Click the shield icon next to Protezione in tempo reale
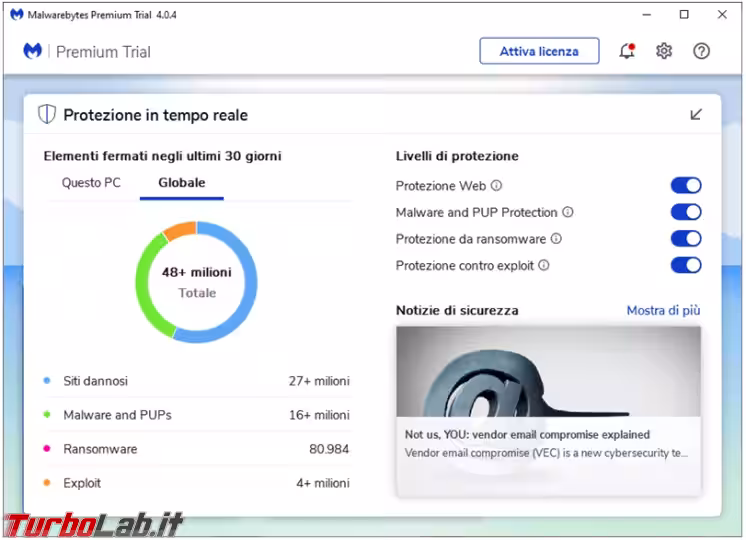The height and width of the screenshot is (540, 746). 47,115
